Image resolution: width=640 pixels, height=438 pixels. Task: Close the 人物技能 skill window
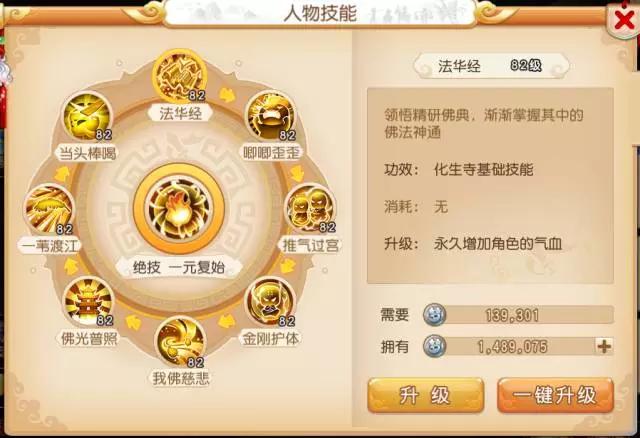[x=624, y=19]
